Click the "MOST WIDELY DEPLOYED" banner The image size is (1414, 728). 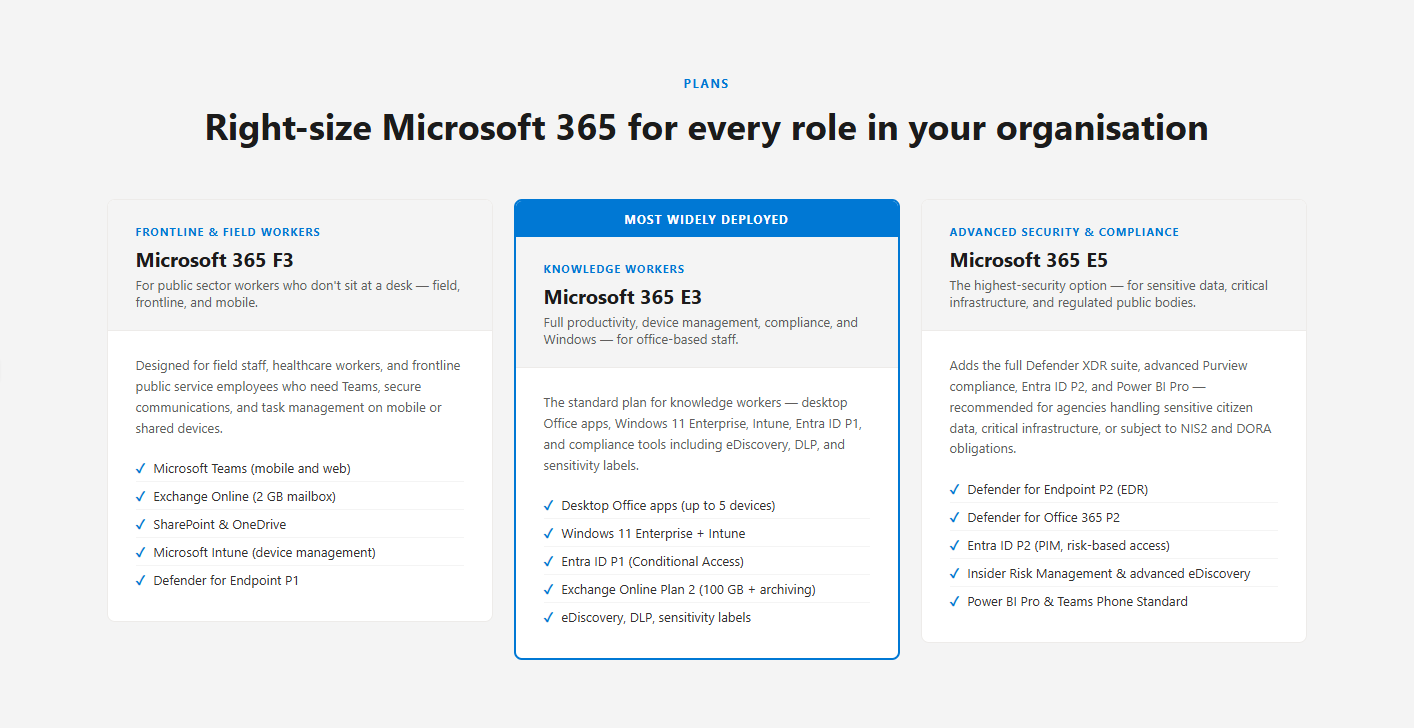coord(707,219)
